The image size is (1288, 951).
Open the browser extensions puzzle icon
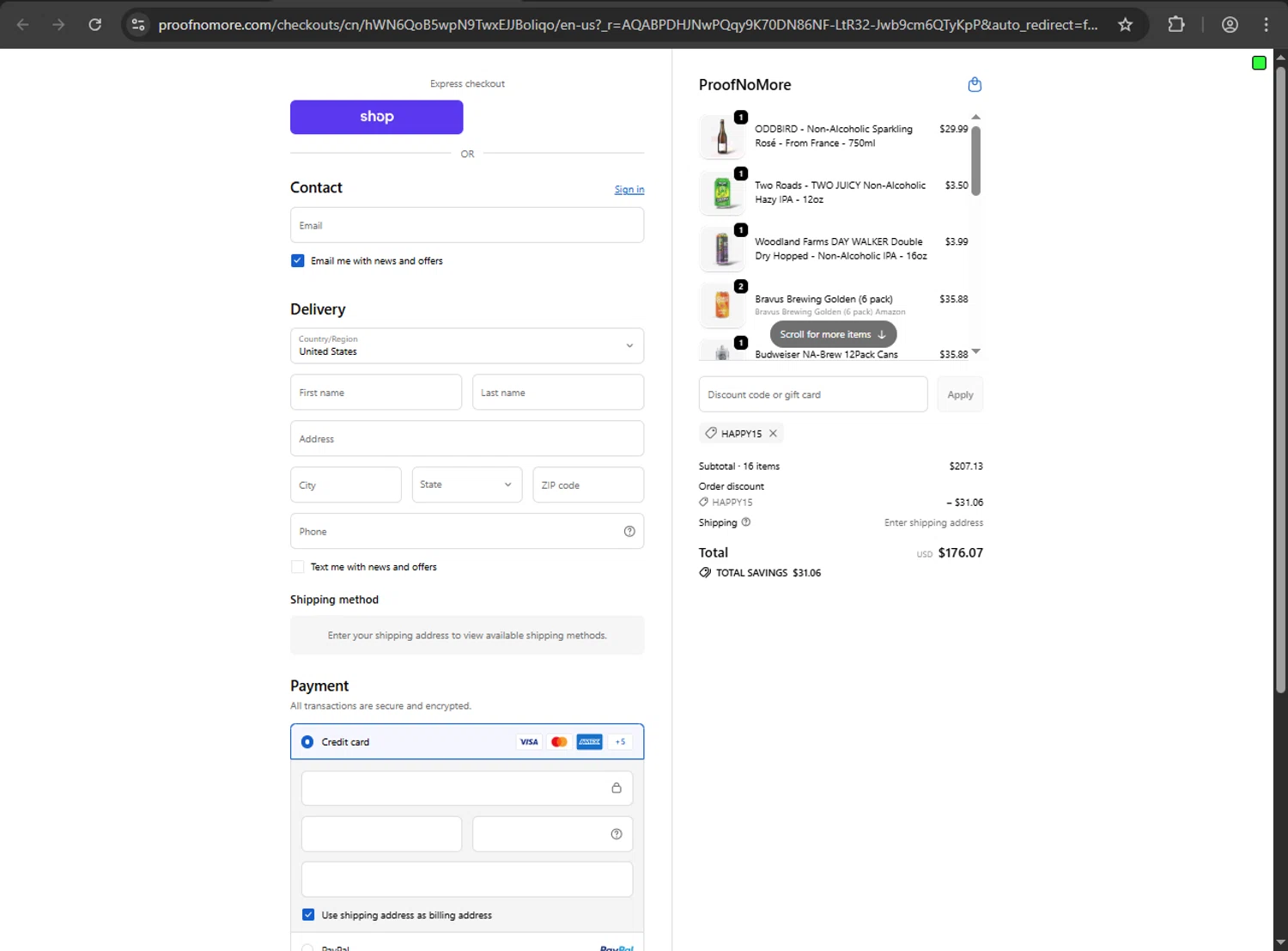(1176, 24)
